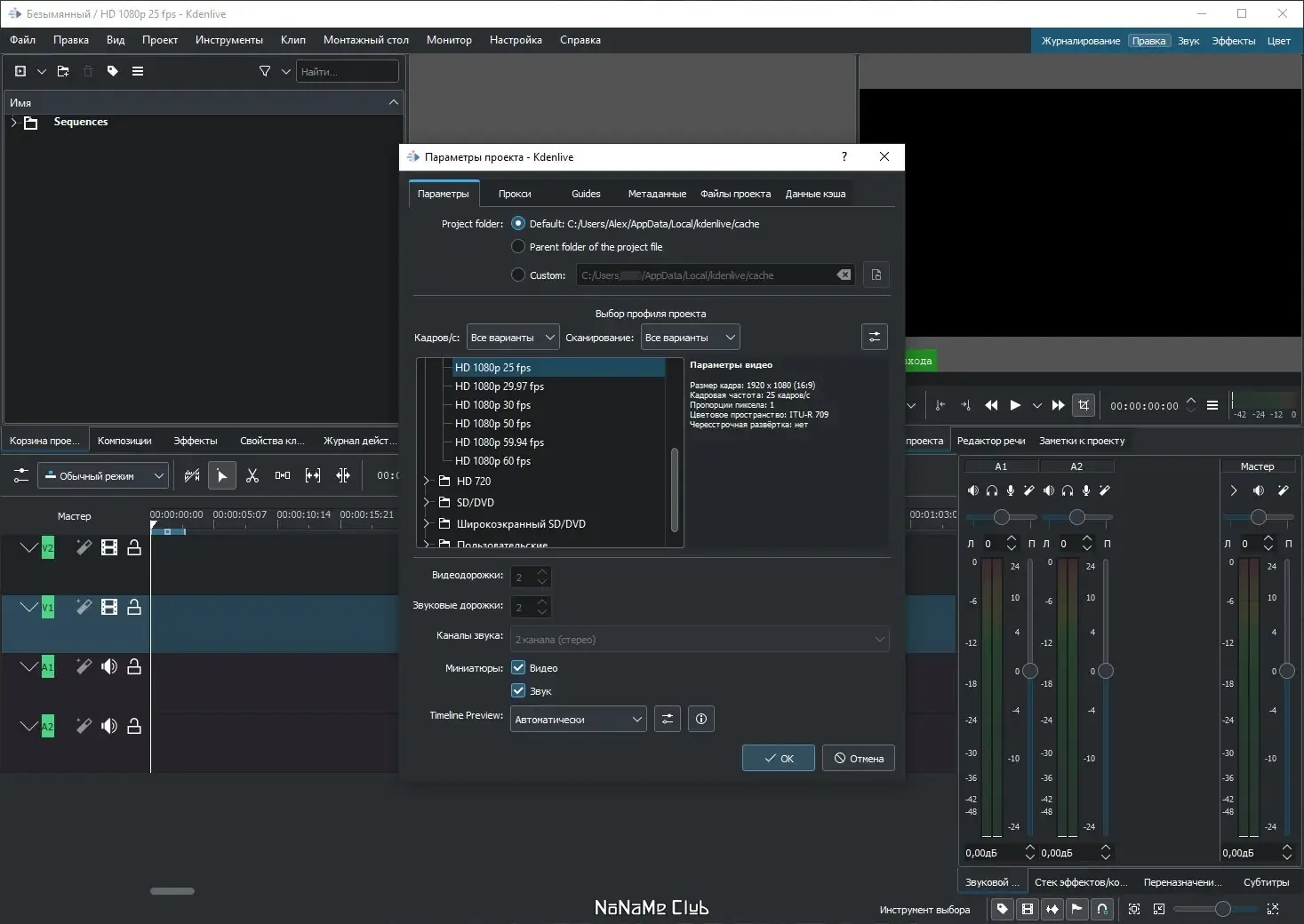Open the Монтажный стол menu
The height and width of the screenshot is (924, 1304).
tap(365, 40)
